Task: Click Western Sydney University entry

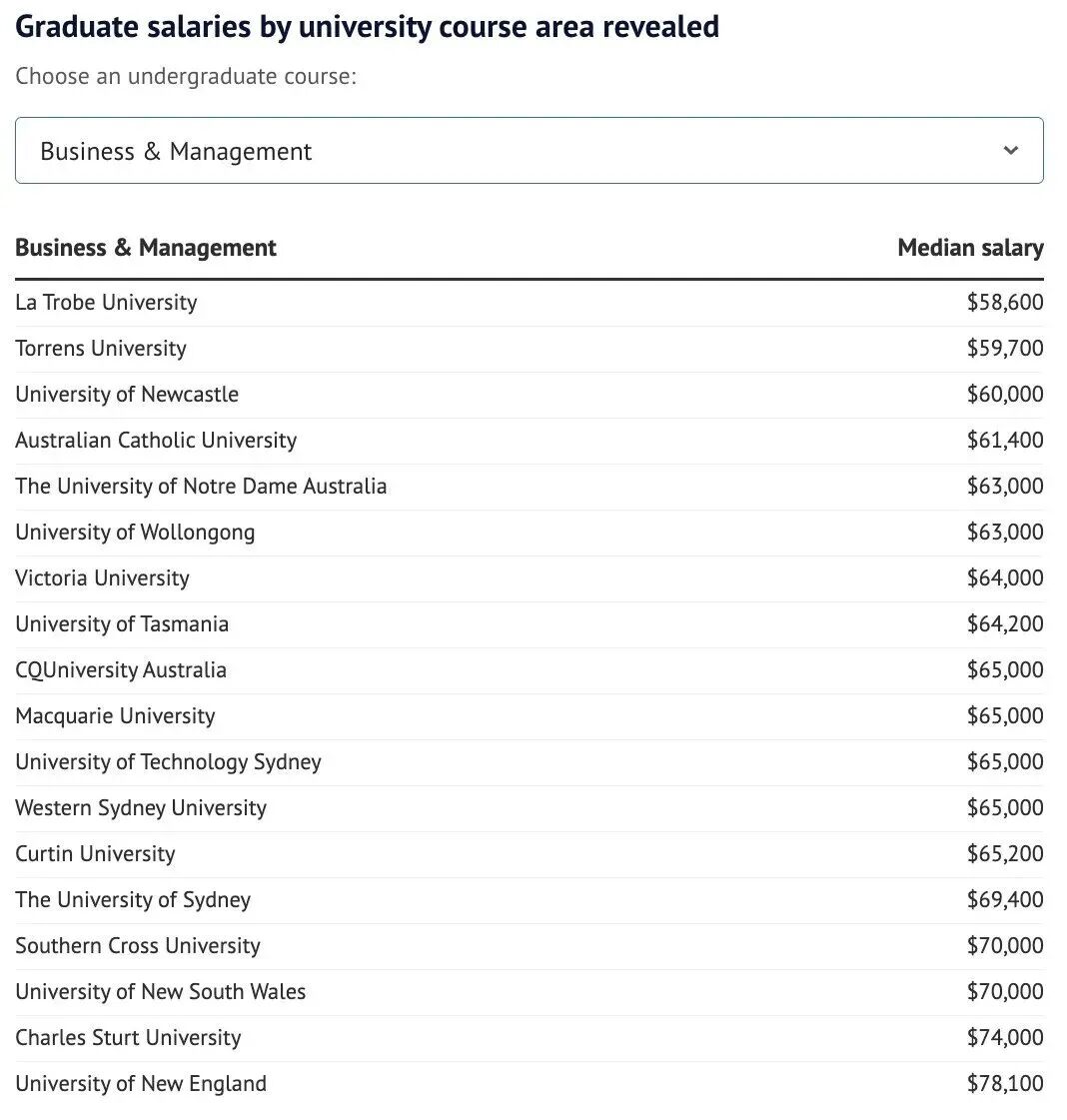Action: (141, 808)
